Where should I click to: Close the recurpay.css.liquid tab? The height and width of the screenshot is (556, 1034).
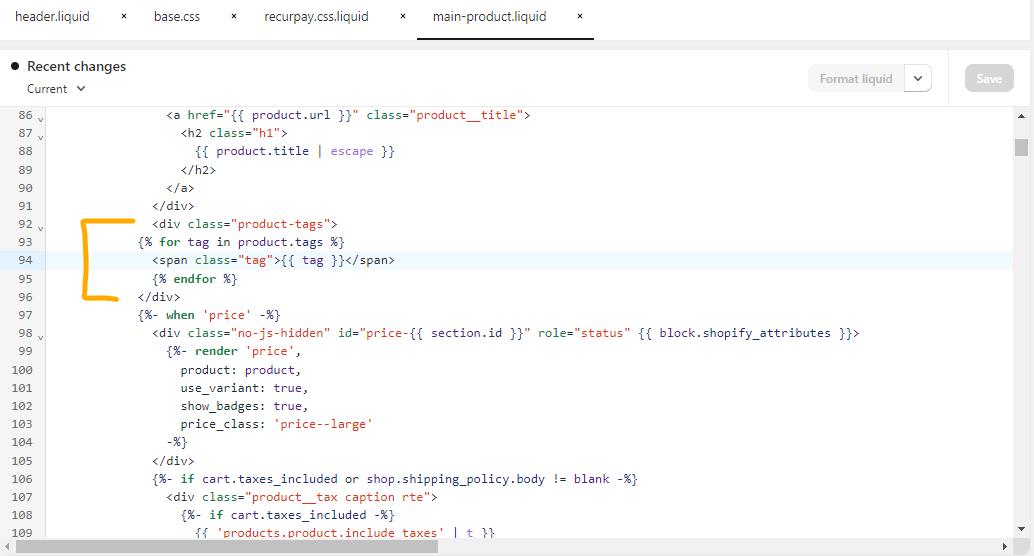(403, 16)
